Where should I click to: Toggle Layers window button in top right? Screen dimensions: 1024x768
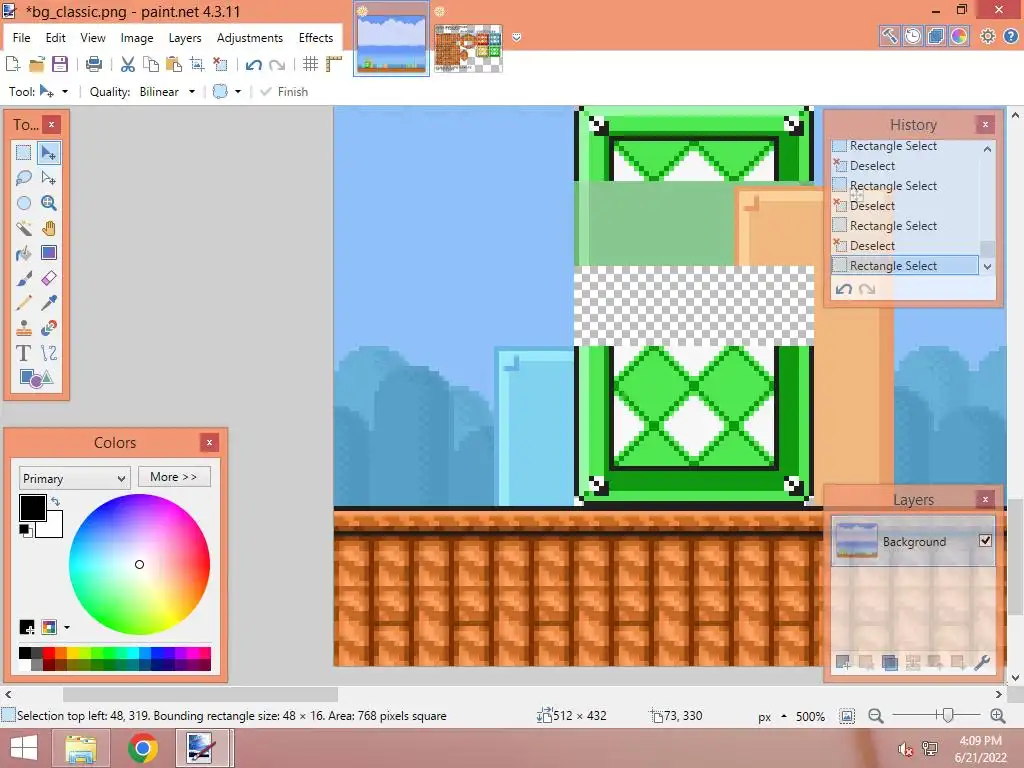(935, 36)
